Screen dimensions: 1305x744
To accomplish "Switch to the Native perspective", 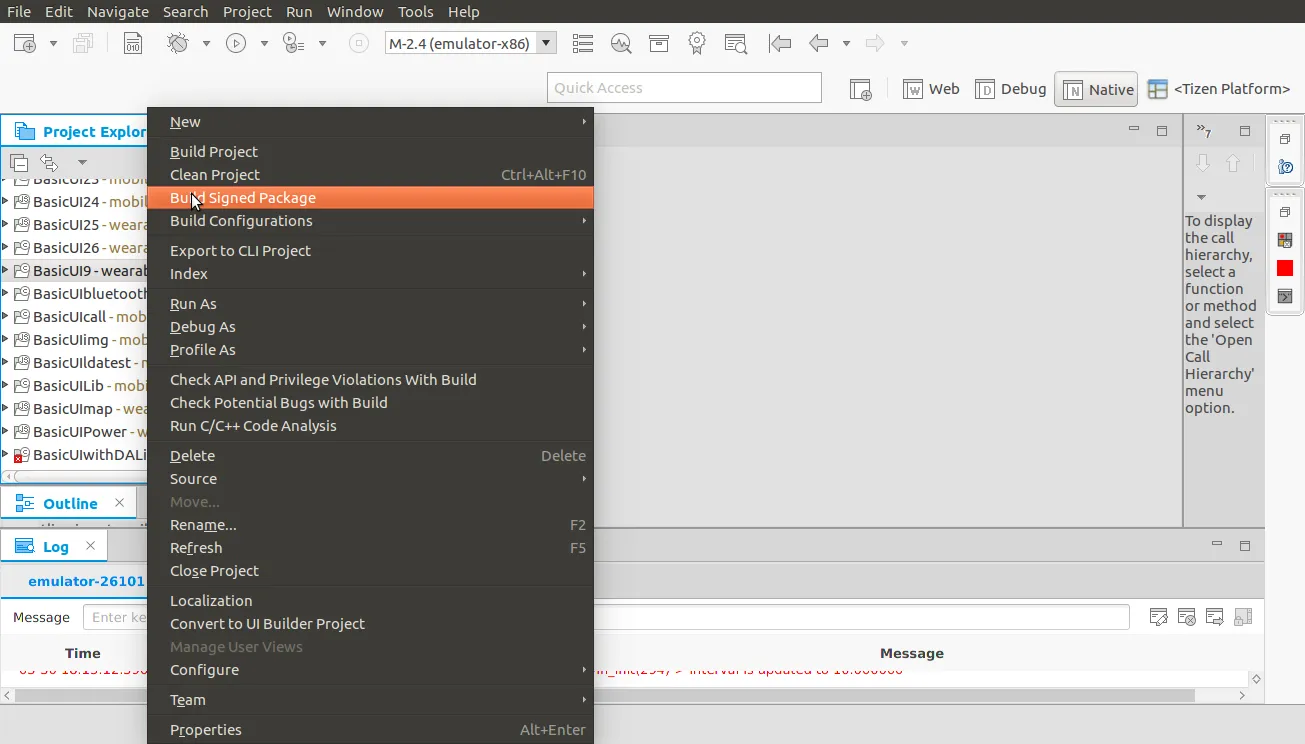I will [1097, 89].
